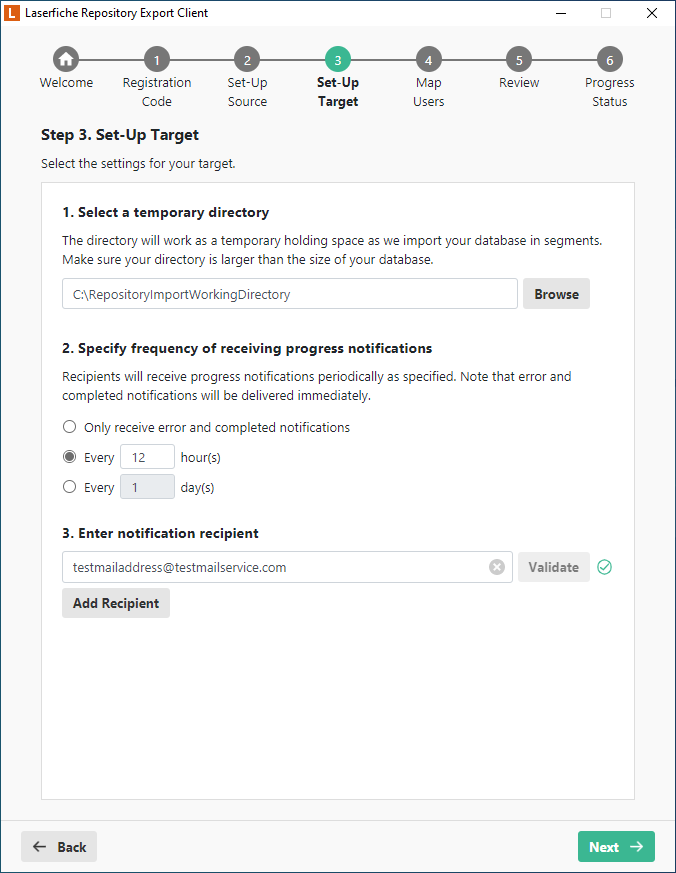Click the temporary directory path field
The width and height of the screenshot is (676, 873).
[289, 293]
